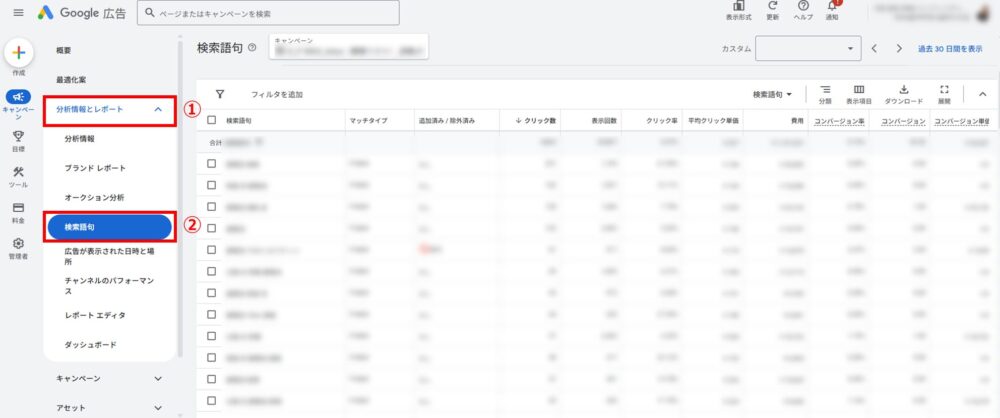Click the 作成 plus button

[x=19, y=53]
